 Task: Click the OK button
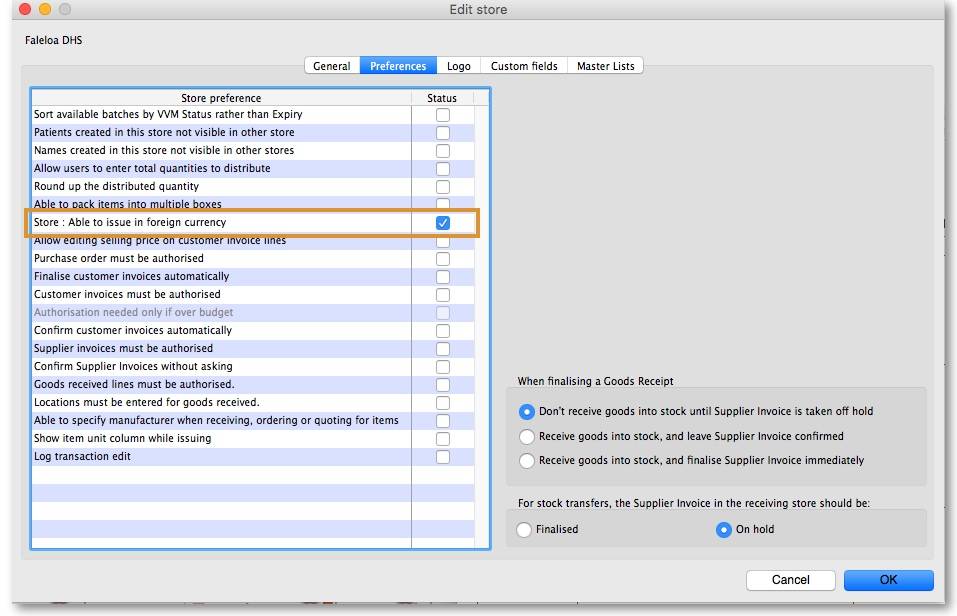click(888, 580)
